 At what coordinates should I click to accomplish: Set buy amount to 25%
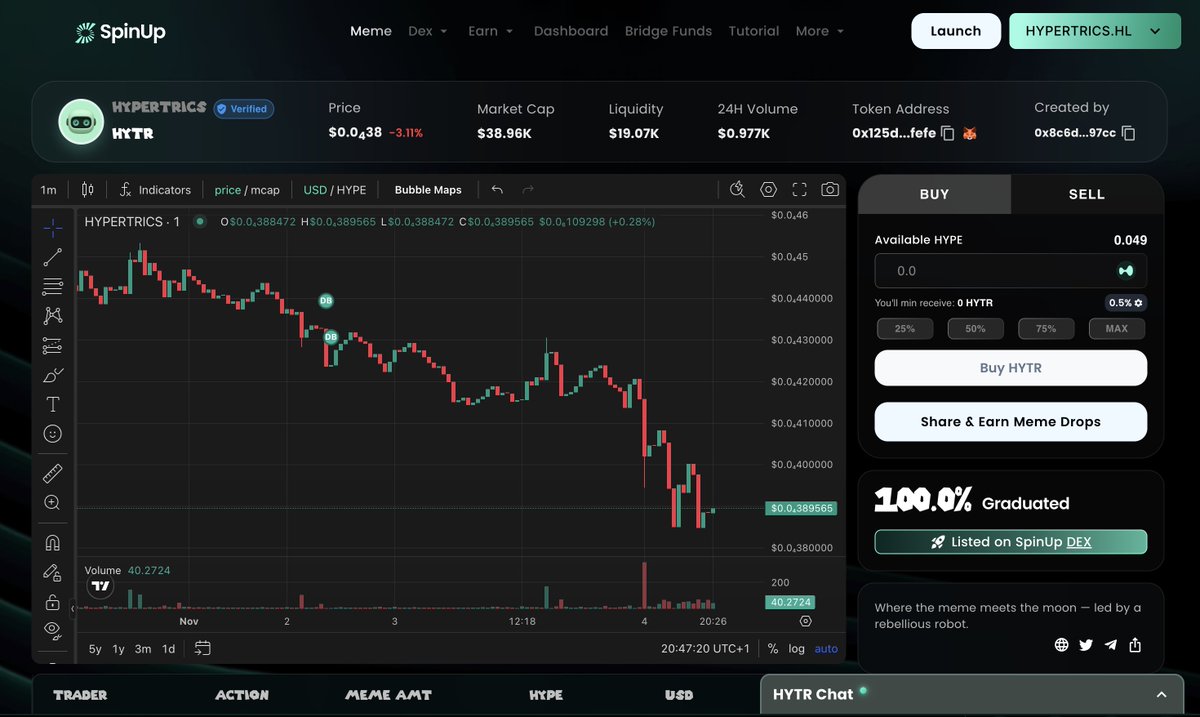pyautogui.click(x=905, y=328)
